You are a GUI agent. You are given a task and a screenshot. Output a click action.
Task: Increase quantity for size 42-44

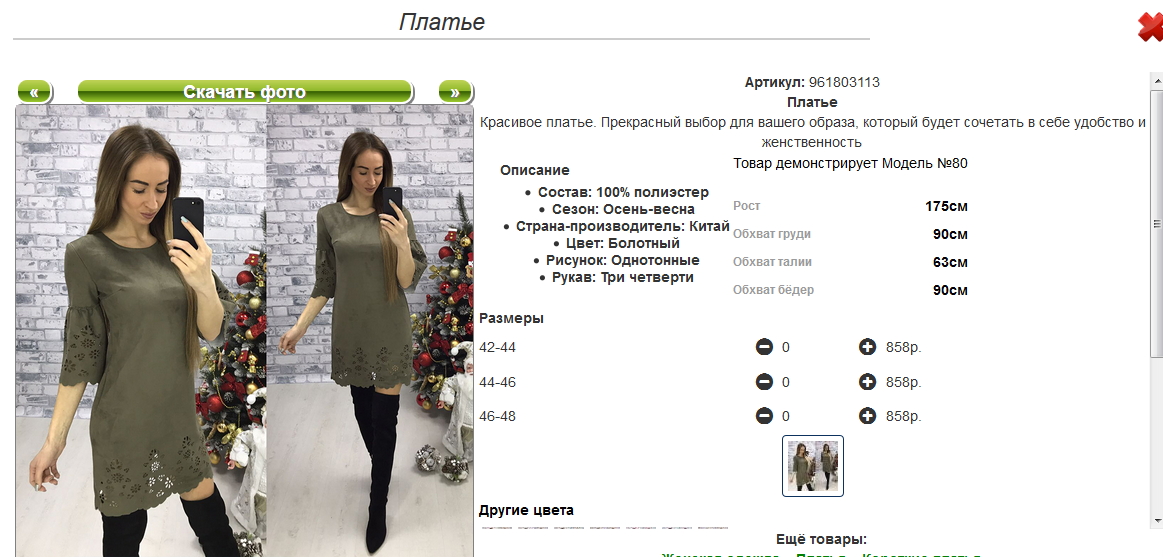click(x=867, y=346)
